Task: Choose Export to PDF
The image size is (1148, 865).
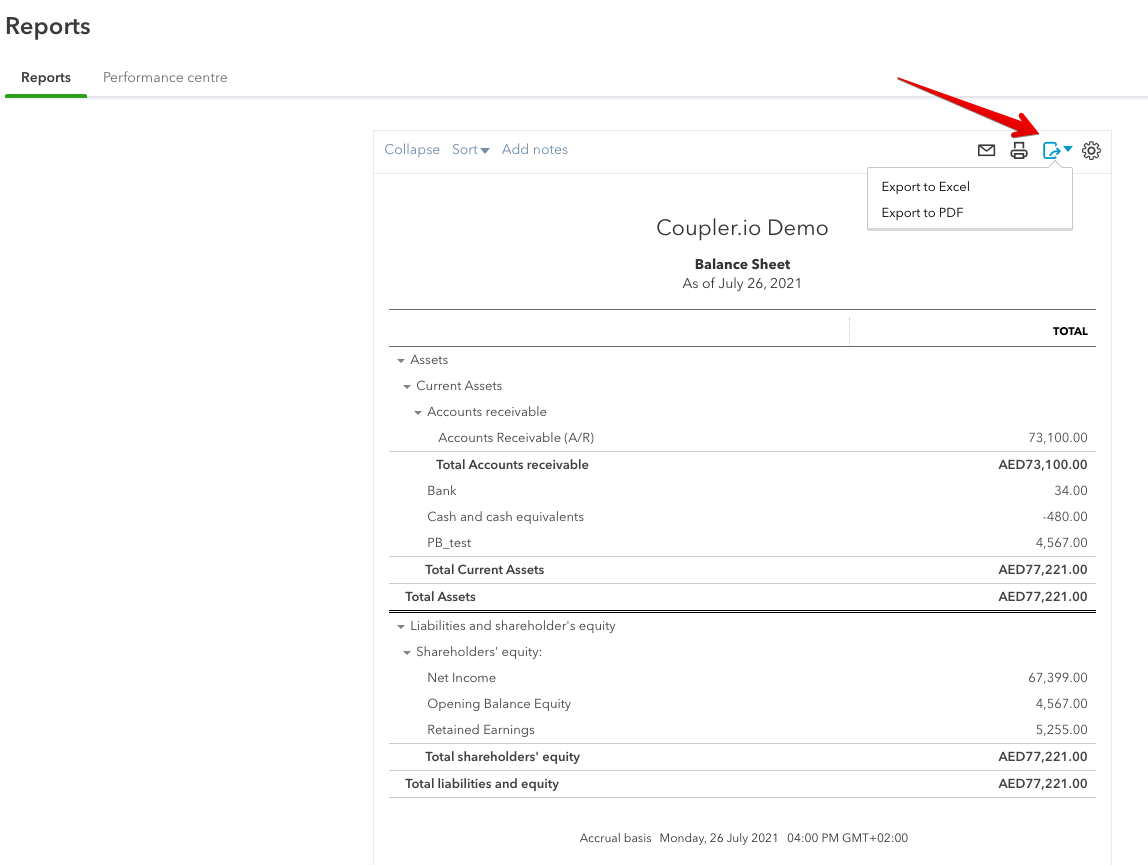Action: 922,212
